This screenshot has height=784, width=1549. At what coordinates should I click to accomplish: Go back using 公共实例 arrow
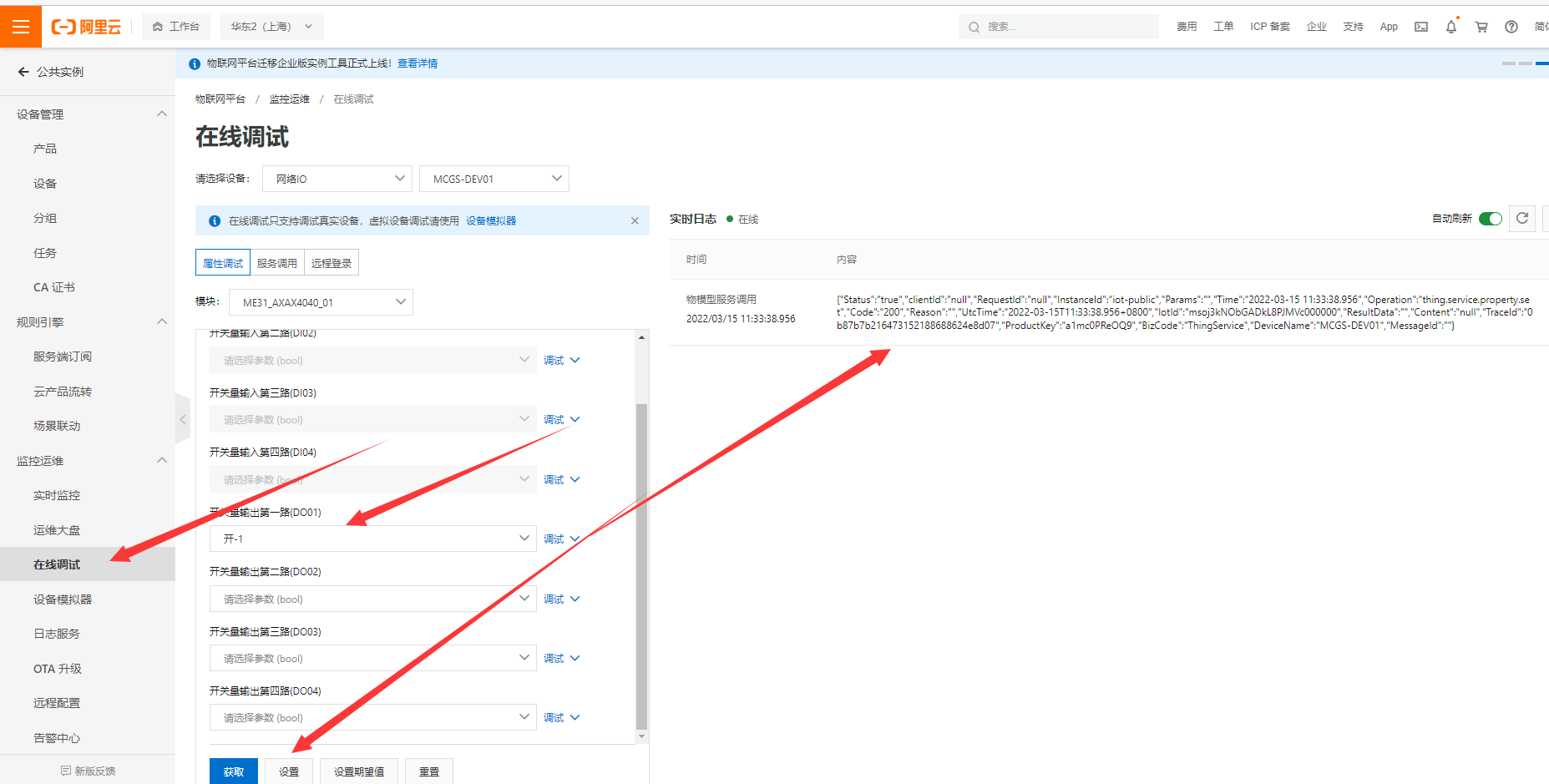click(23, 72)
